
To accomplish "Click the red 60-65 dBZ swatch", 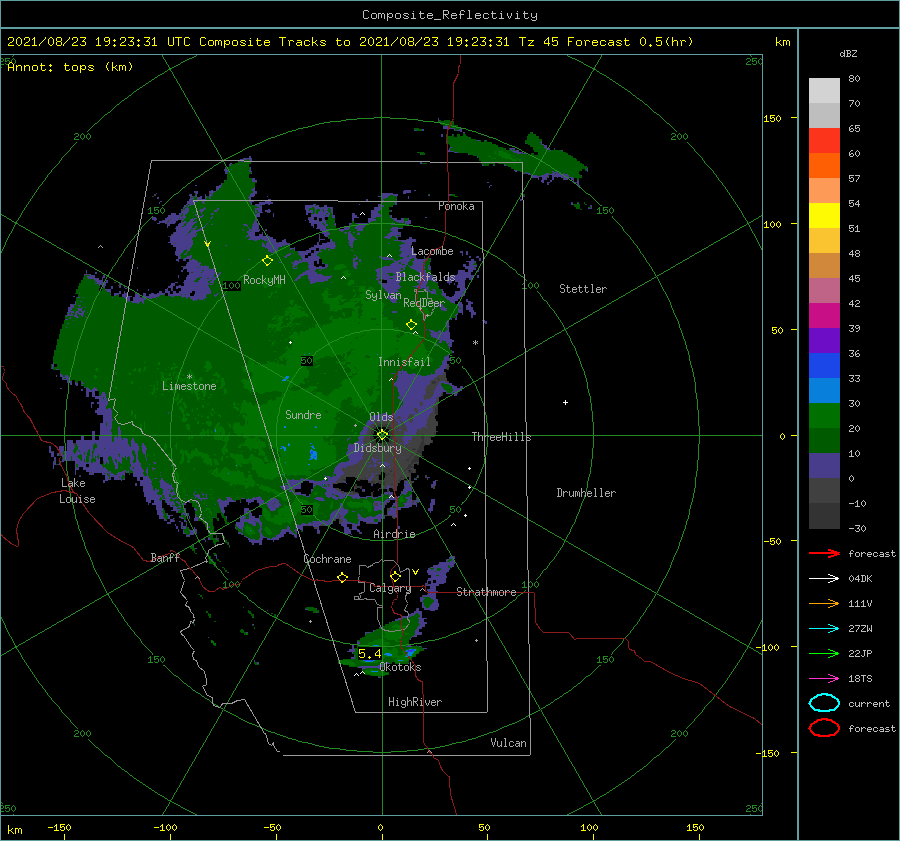I will [824, 141].
